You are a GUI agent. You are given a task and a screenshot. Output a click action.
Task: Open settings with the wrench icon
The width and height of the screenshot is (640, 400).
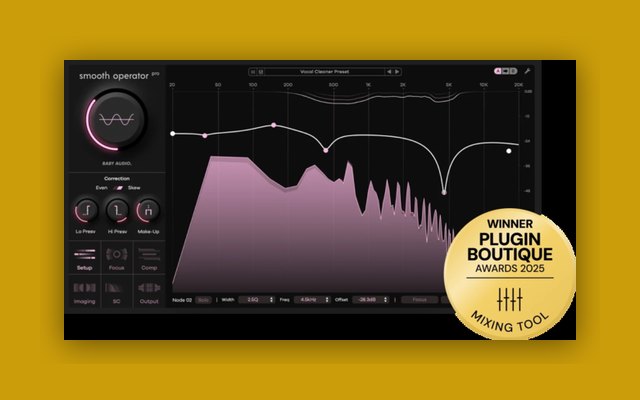tap(527, 71)
